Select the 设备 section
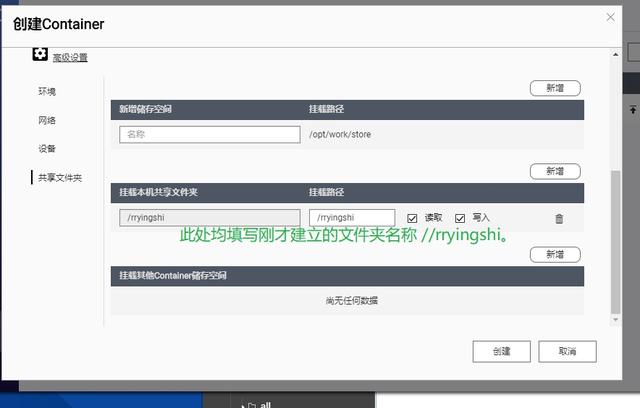640x408 pixels. coord(47,148)
